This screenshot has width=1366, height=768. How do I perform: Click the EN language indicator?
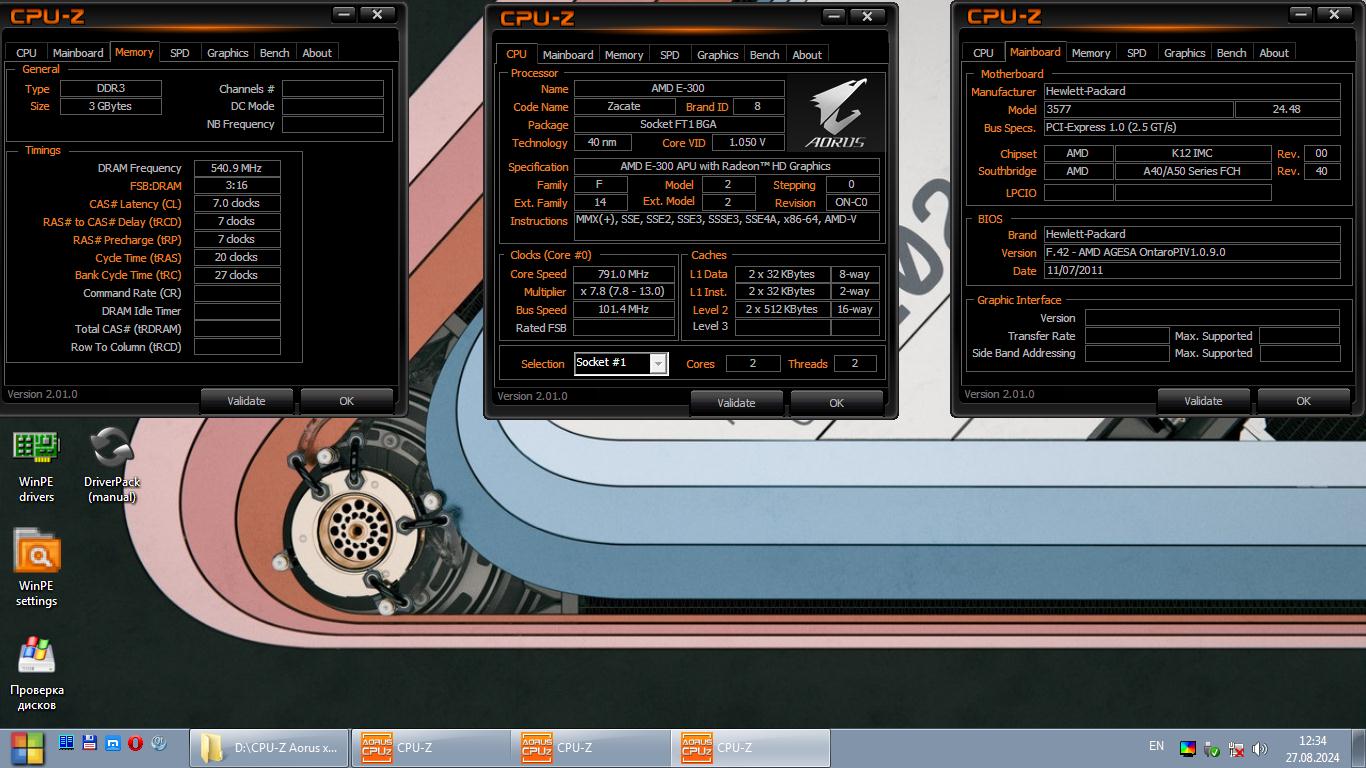pos(1156,746)
